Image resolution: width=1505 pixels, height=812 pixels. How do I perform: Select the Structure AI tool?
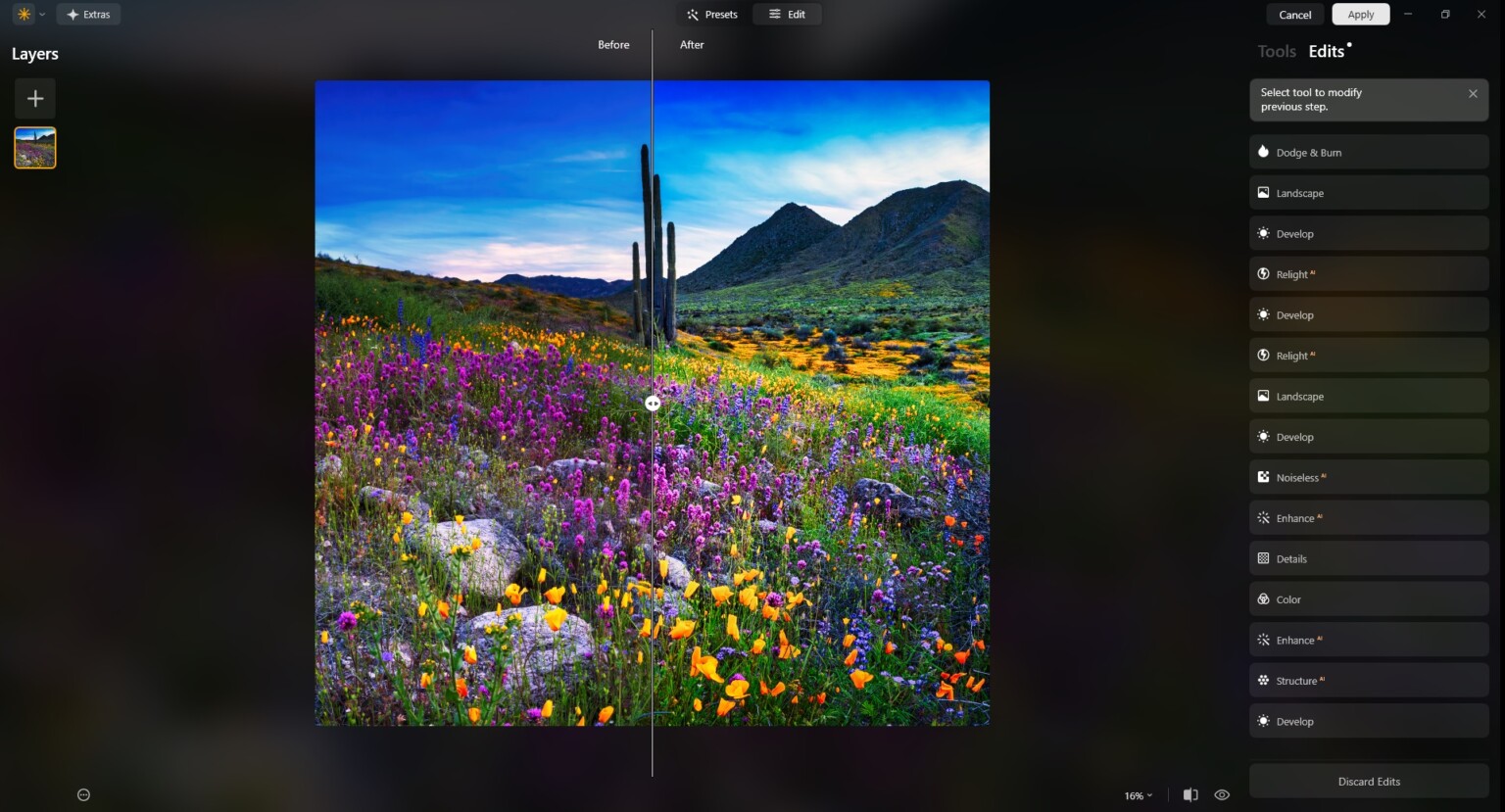1368,680
